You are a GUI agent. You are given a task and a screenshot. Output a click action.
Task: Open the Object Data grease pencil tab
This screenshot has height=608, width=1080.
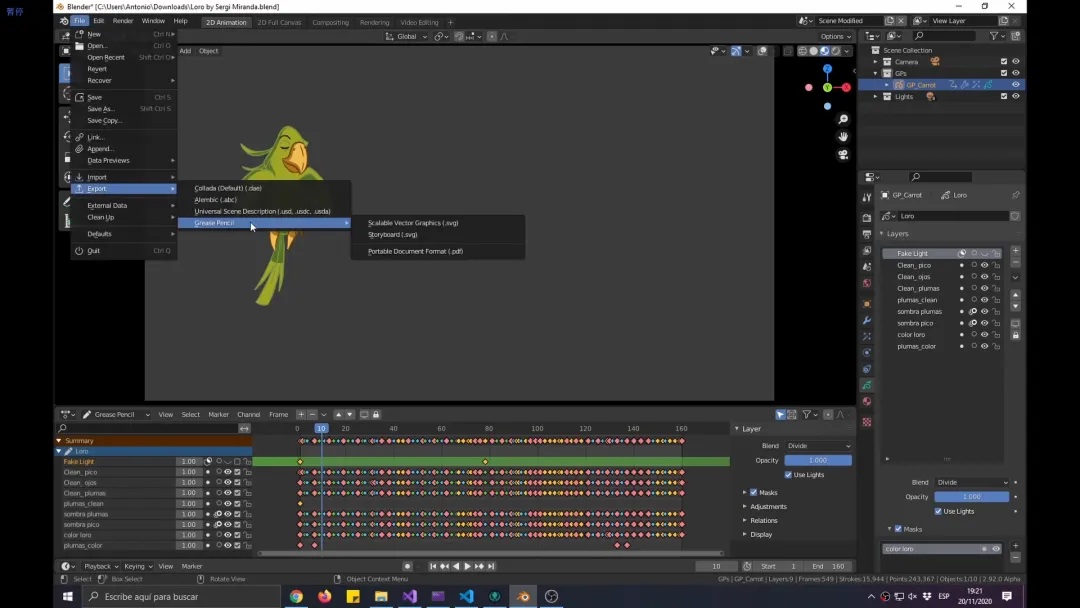coord(866,385)
